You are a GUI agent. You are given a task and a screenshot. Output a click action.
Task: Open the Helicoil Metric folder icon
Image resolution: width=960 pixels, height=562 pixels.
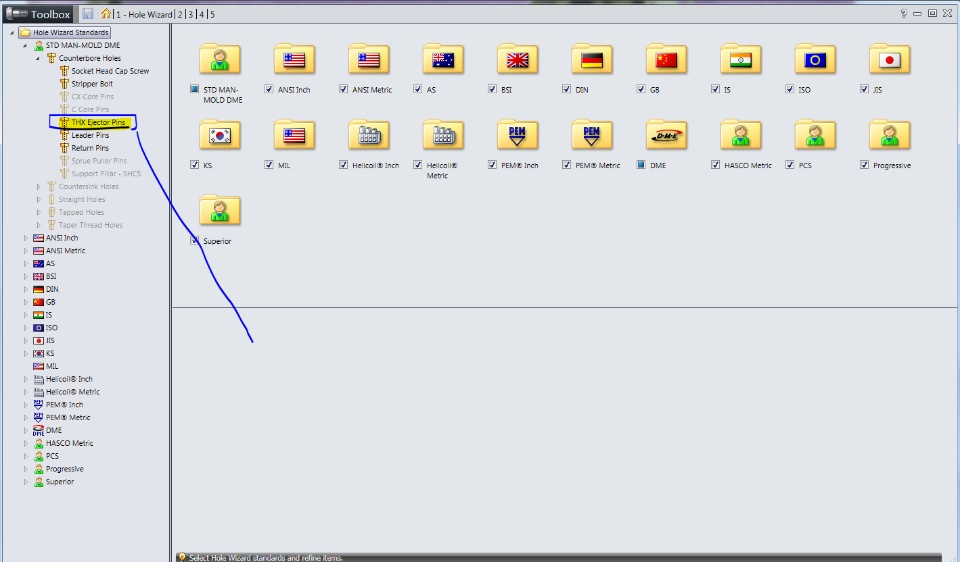(443, 135)
